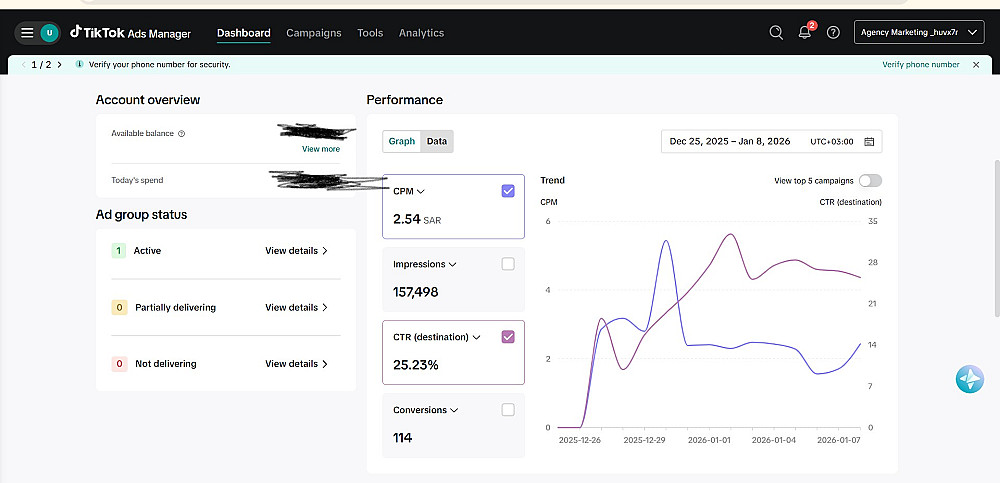The height and width of the screenshot is (483, 1000).
Task: Switch to the Campaigns tab
Action: pyautogui.click(x=313, y=33)
